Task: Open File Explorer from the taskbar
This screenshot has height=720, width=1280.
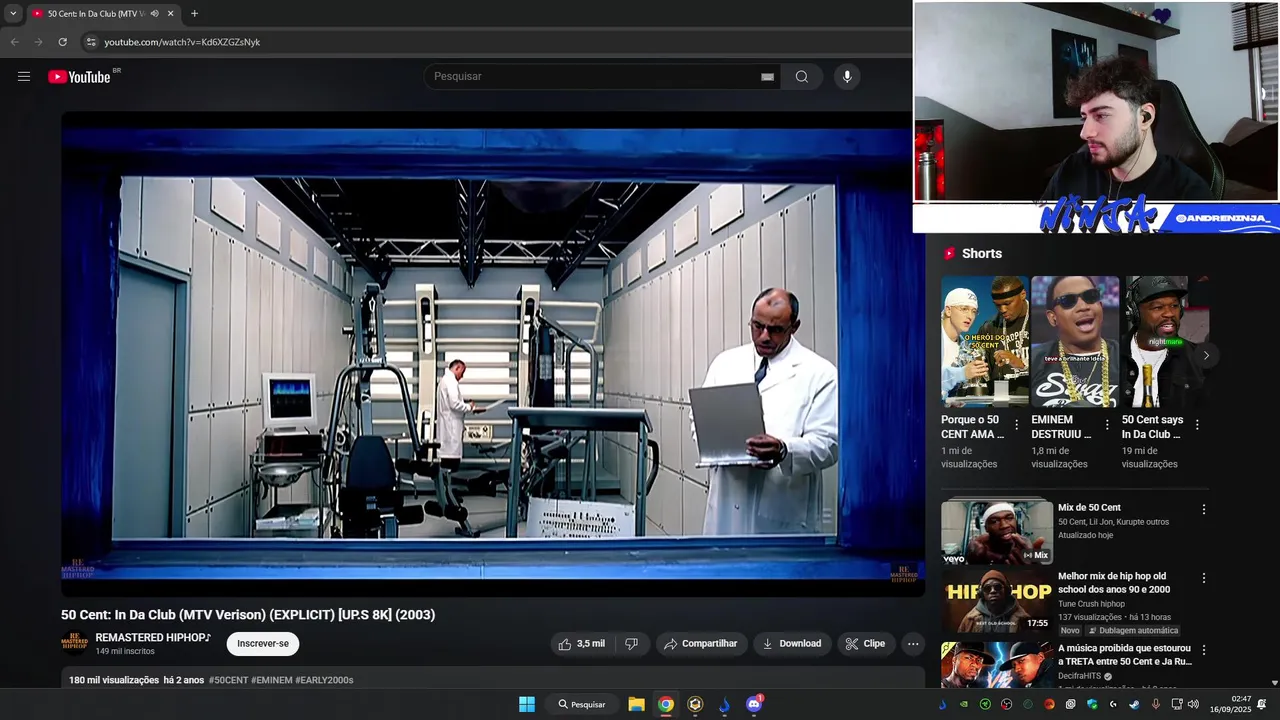Action: click(x=636, y=704)
